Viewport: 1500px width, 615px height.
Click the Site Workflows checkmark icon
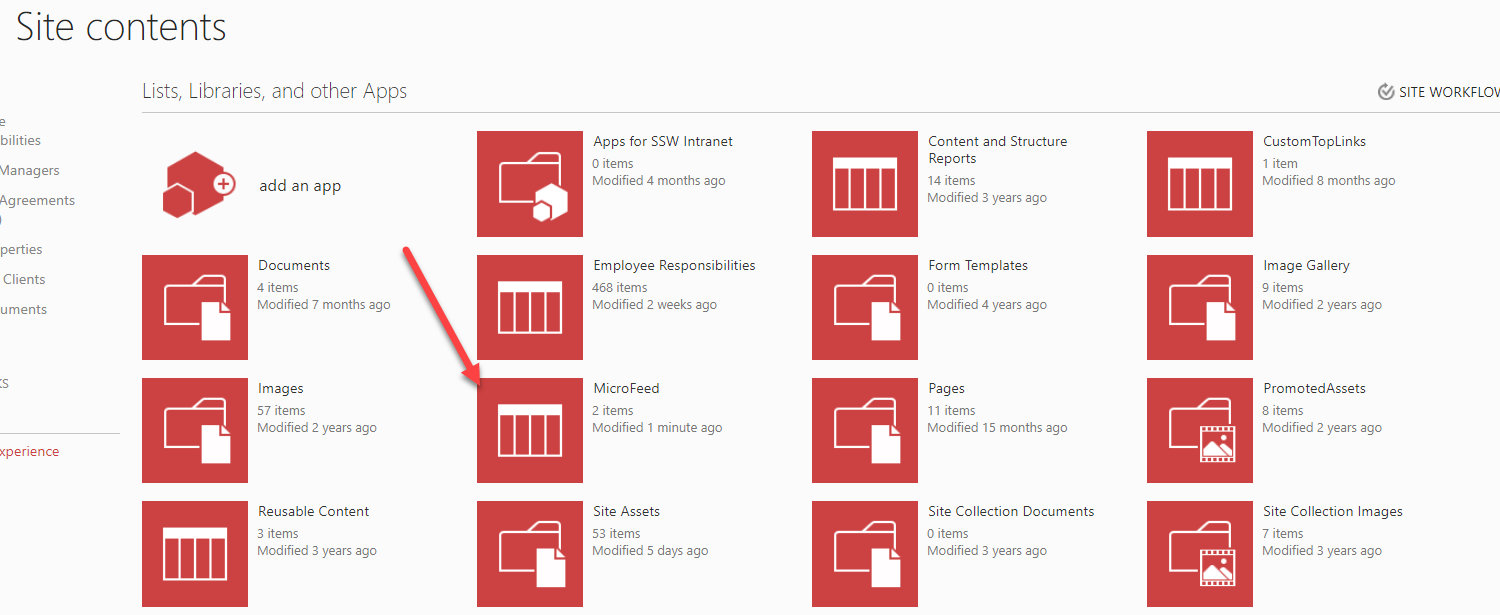click(1386, 92)
